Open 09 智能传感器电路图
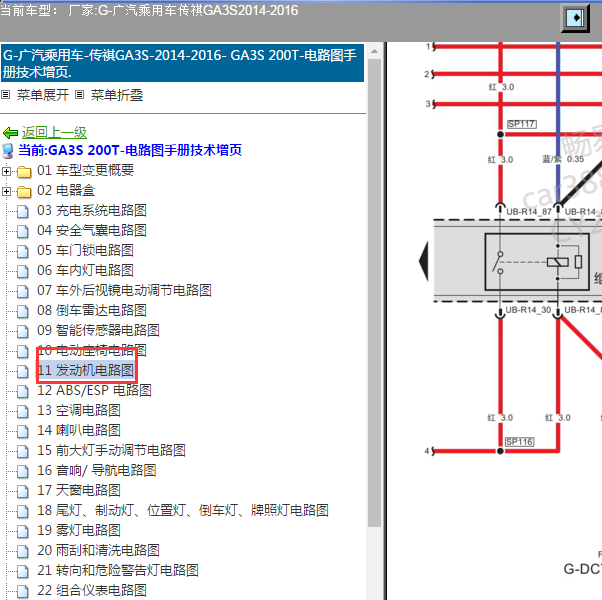 coord(98,330)
